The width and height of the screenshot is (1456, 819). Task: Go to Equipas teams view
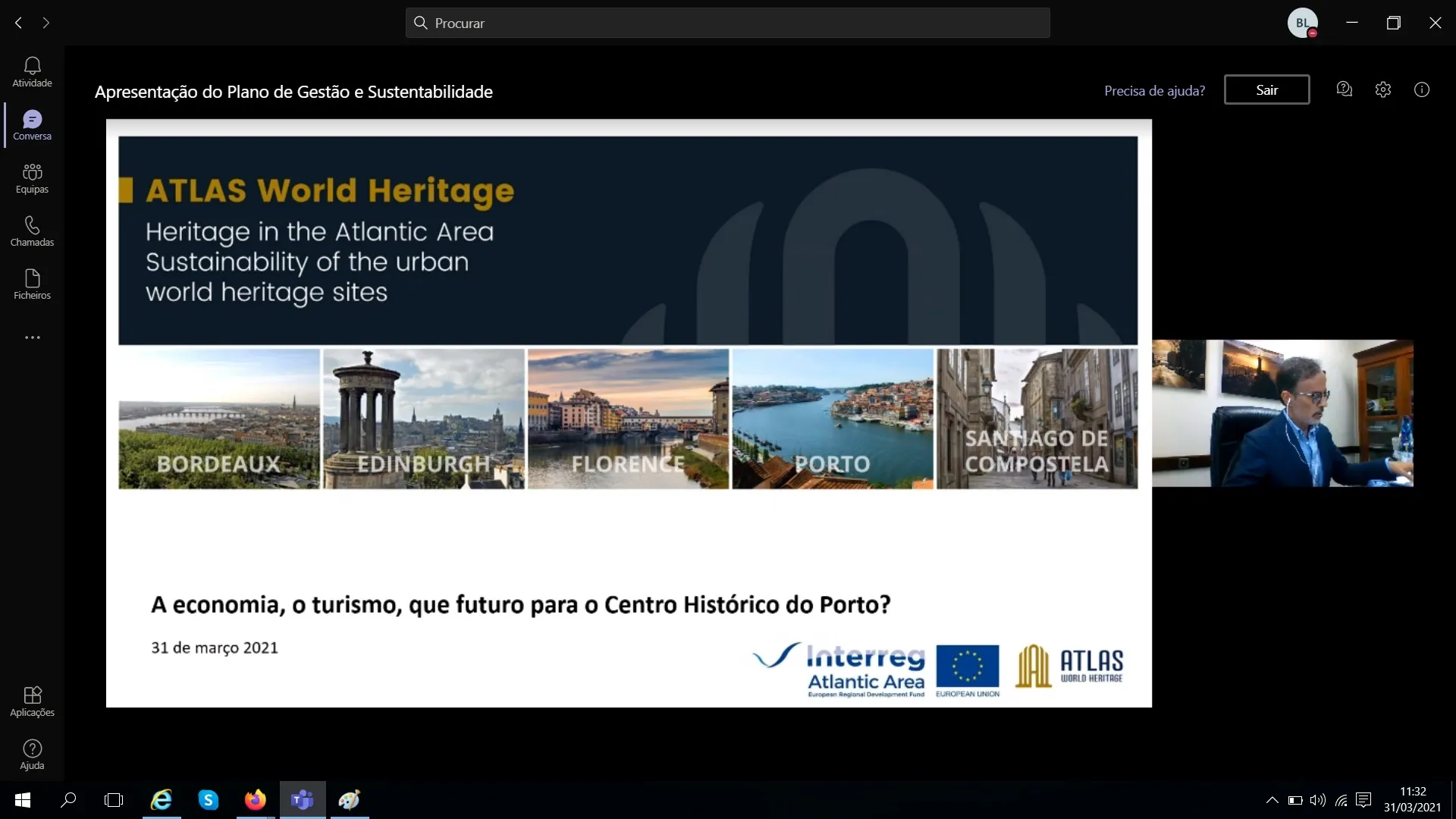click(32, 178)
